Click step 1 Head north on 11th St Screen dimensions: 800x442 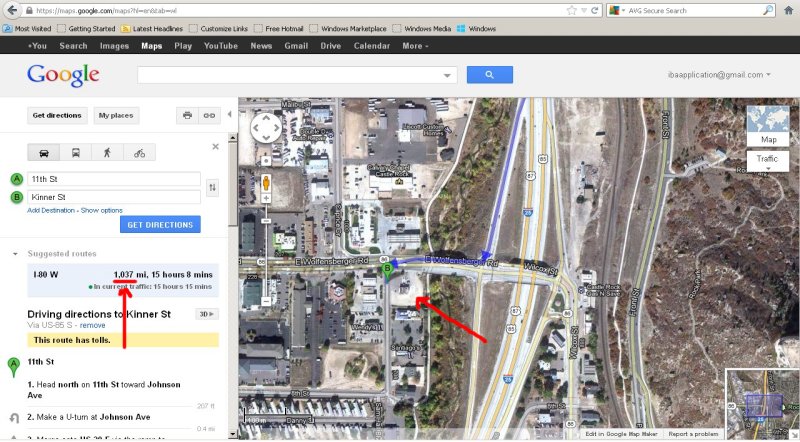(104, 390)
